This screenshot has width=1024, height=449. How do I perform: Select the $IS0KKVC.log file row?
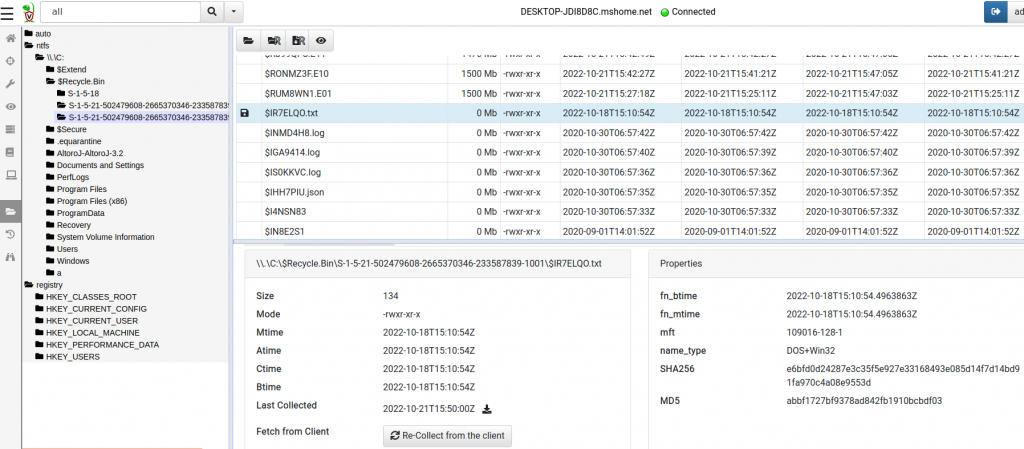[629, 172]
